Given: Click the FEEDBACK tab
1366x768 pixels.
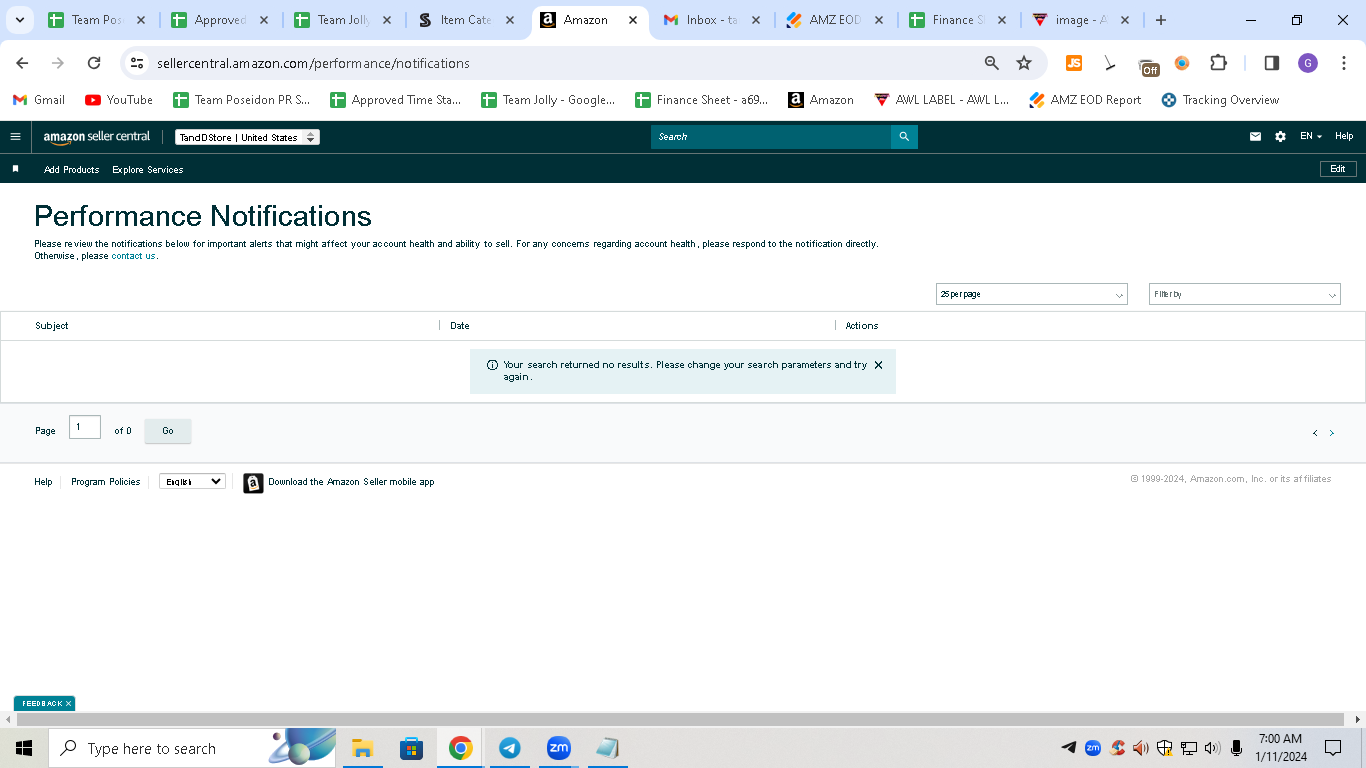Looking at the screenshot, I should click(x=44, y=703).
